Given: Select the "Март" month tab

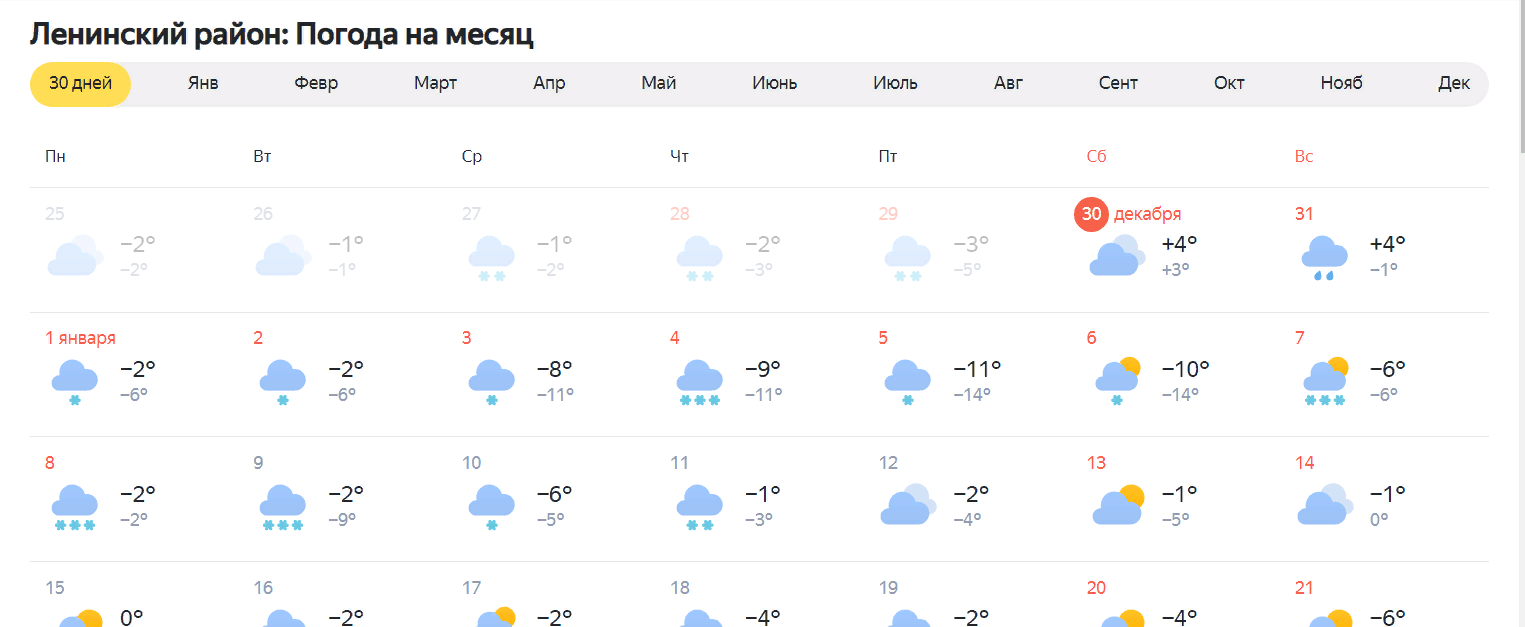Looking at the screenshot, I should [x=435, y=83].
